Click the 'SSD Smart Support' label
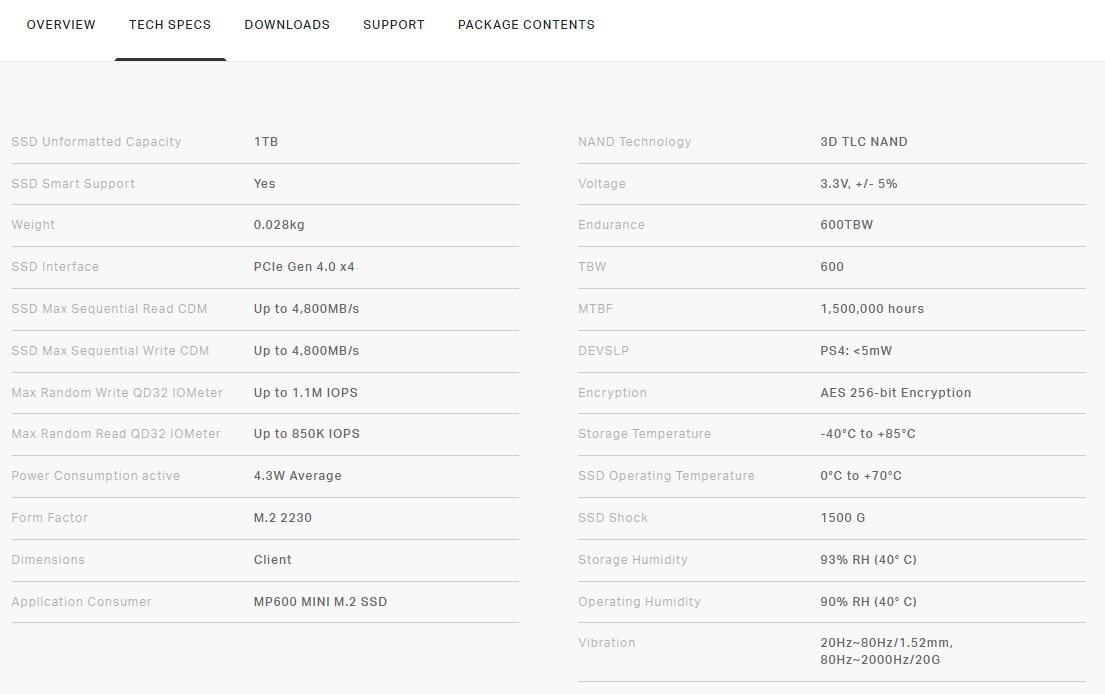The image size is (1105, 694). point(73,184)
